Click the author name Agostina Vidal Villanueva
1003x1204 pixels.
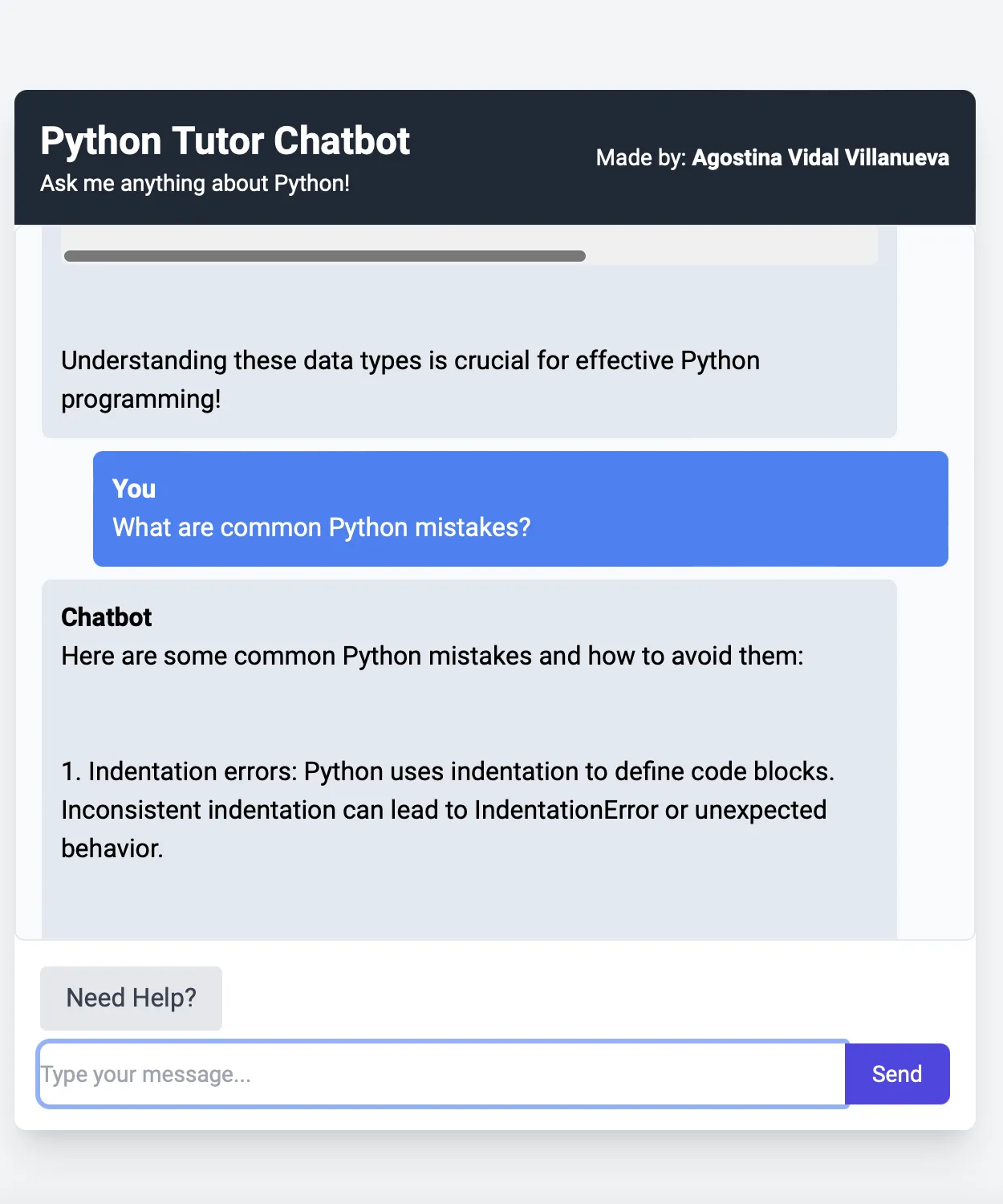820,157
